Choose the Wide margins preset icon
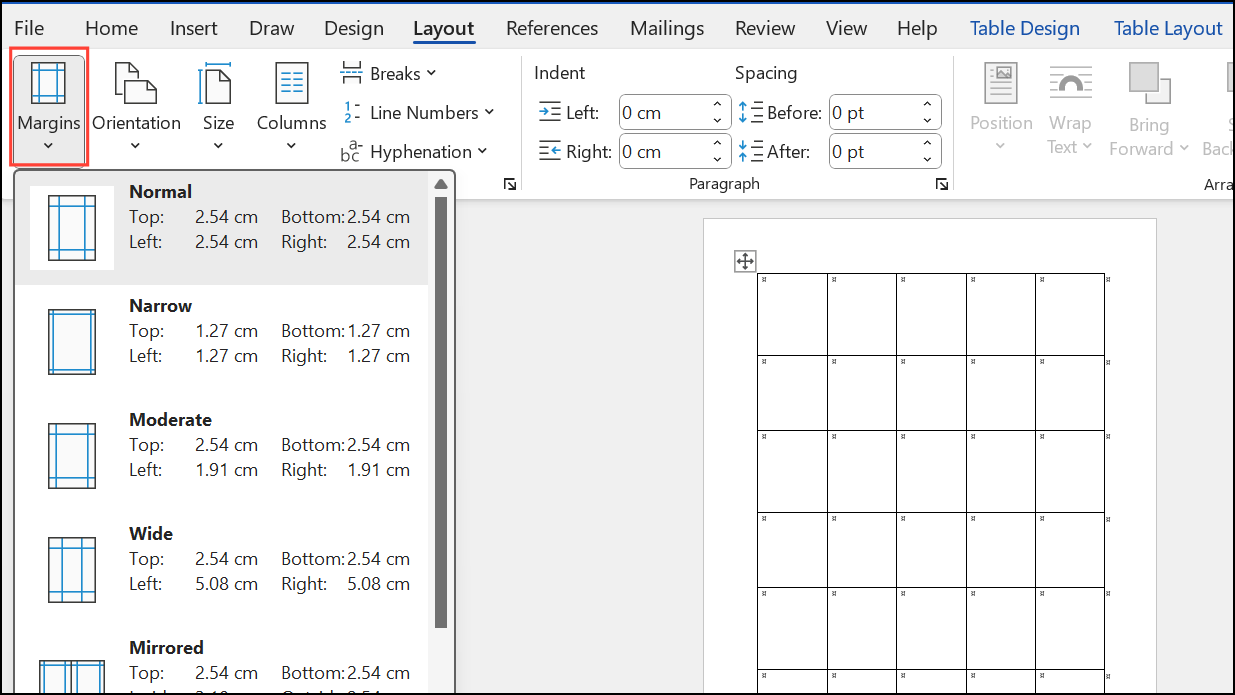Viewport: 1235px width, 695px height. [x=72, y=570]
